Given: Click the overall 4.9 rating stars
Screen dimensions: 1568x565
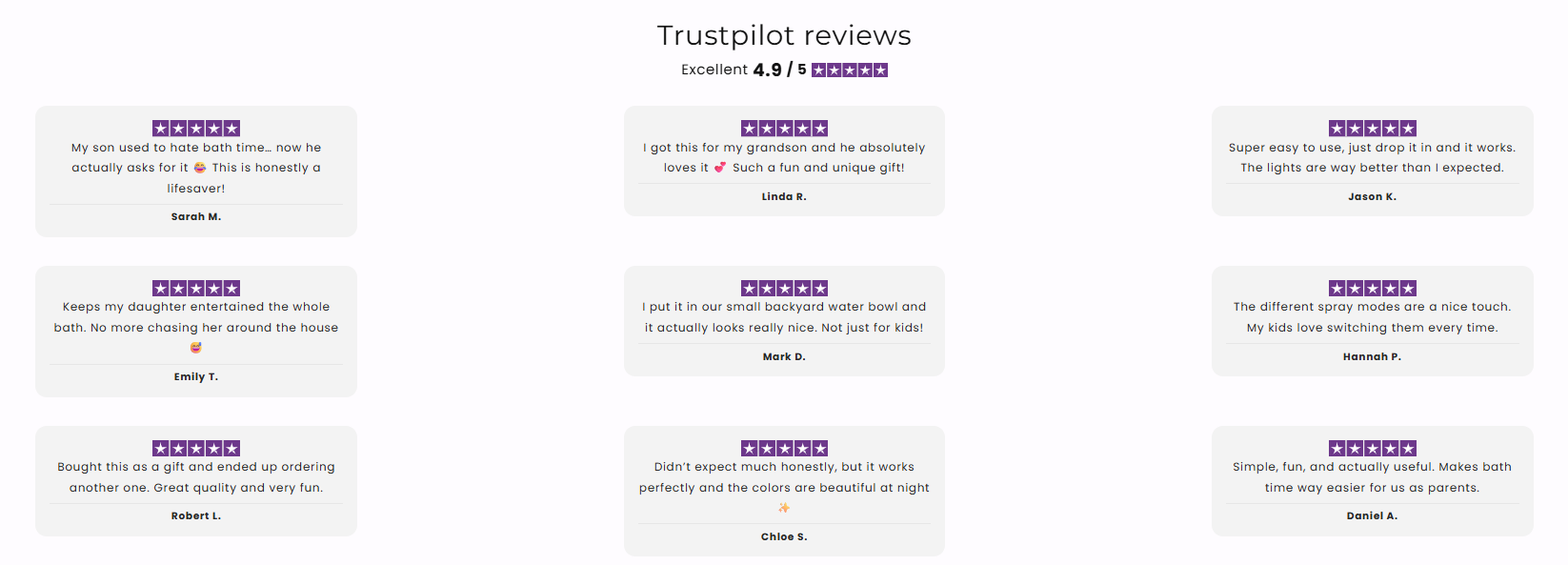Looking at the screenshot, I should click(x=849, y=71).
